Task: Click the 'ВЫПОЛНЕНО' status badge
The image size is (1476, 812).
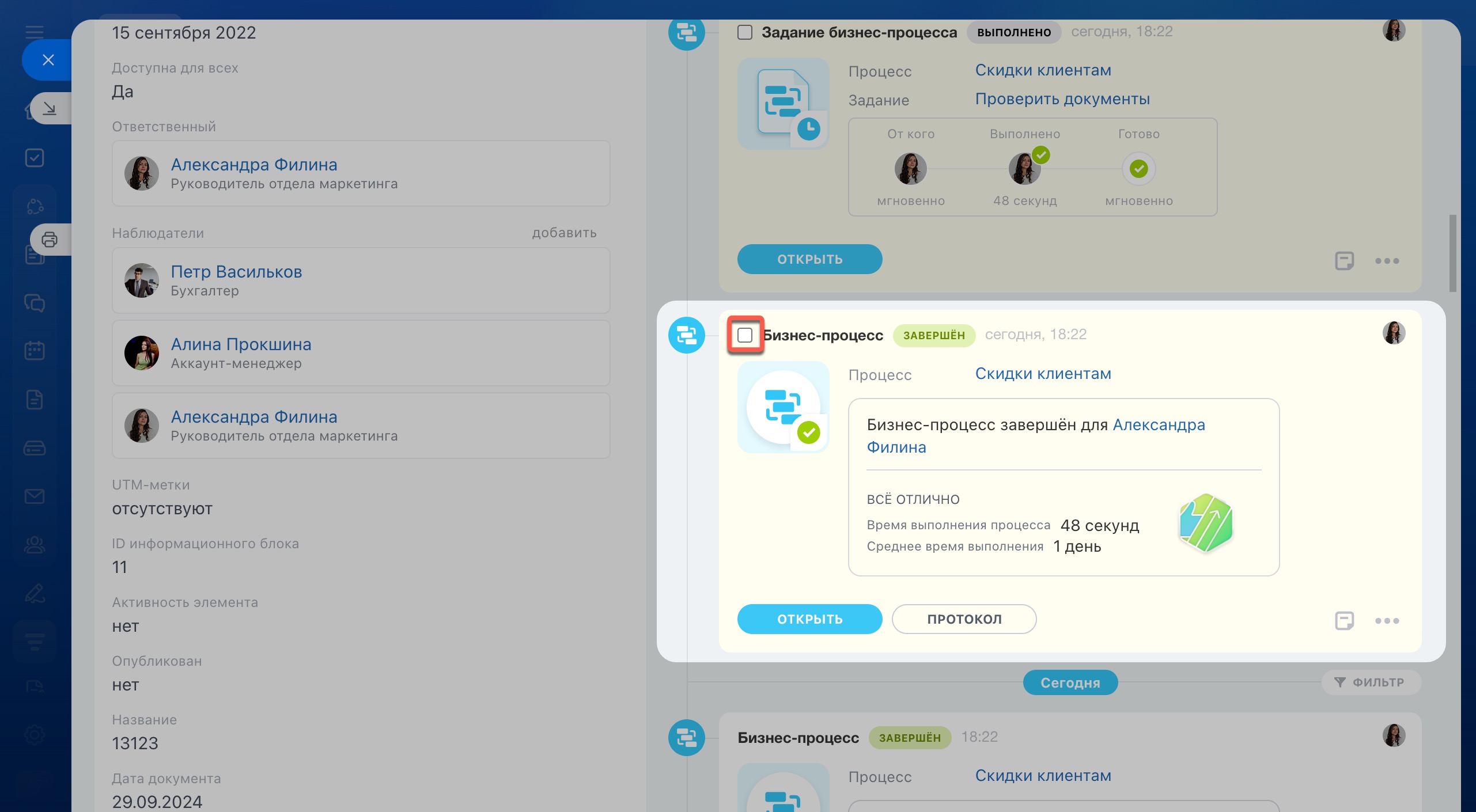Action: point(1014,32)
